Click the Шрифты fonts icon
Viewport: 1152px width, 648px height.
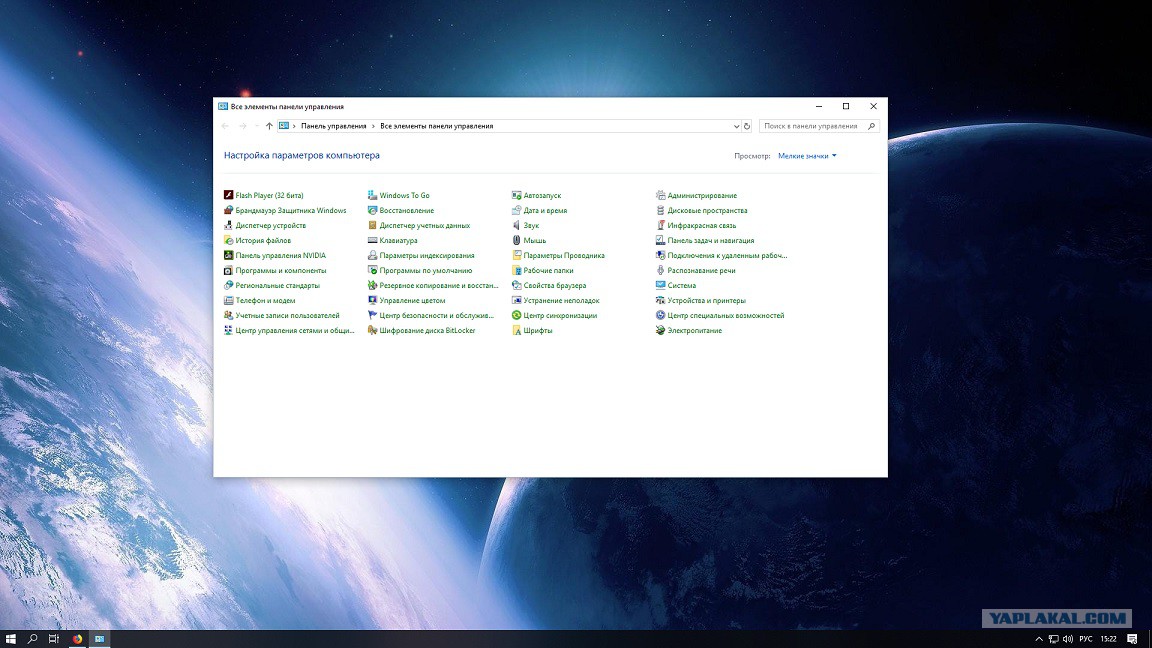click(x=516, y=331)
